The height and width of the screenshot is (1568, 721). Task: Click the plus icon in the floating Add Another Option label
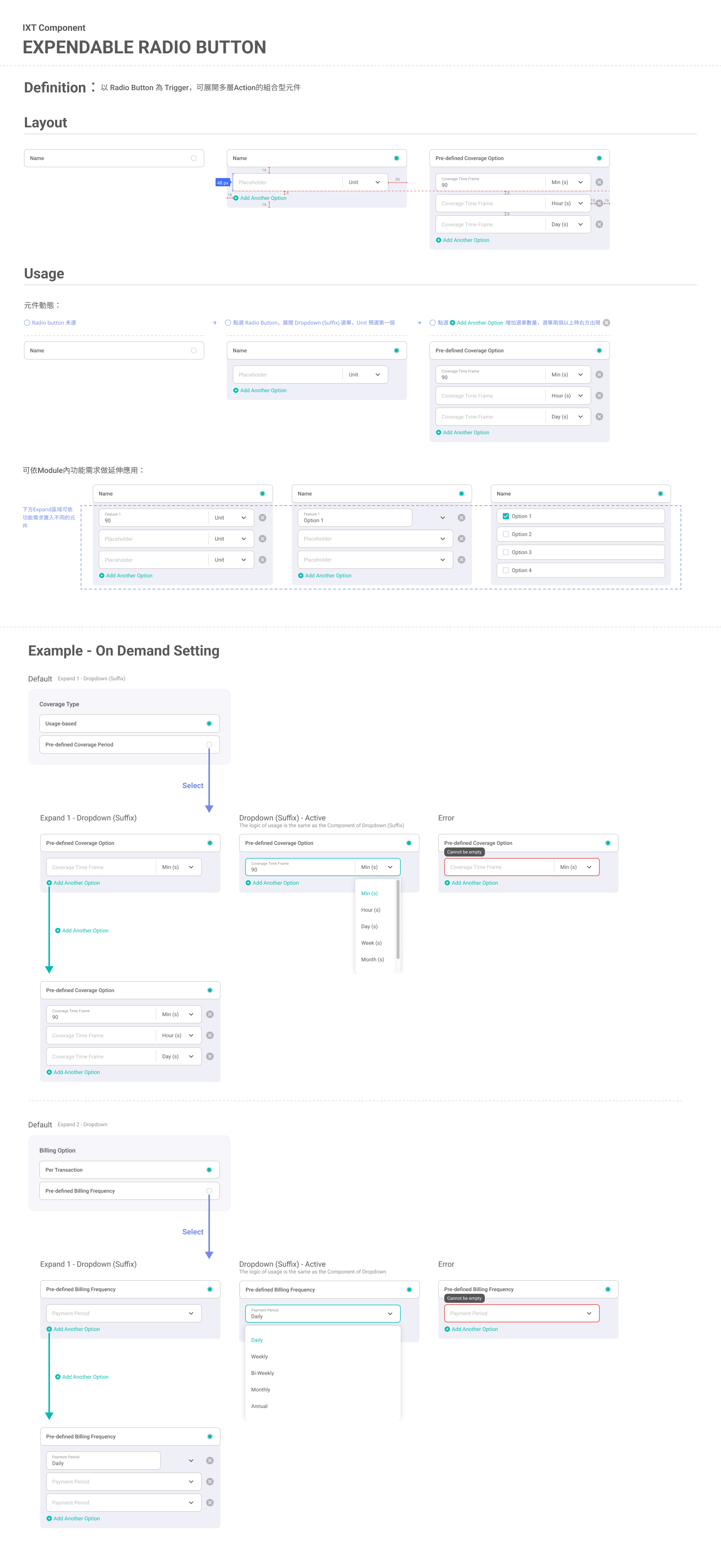pyautogui.click(x=58, y=931)
